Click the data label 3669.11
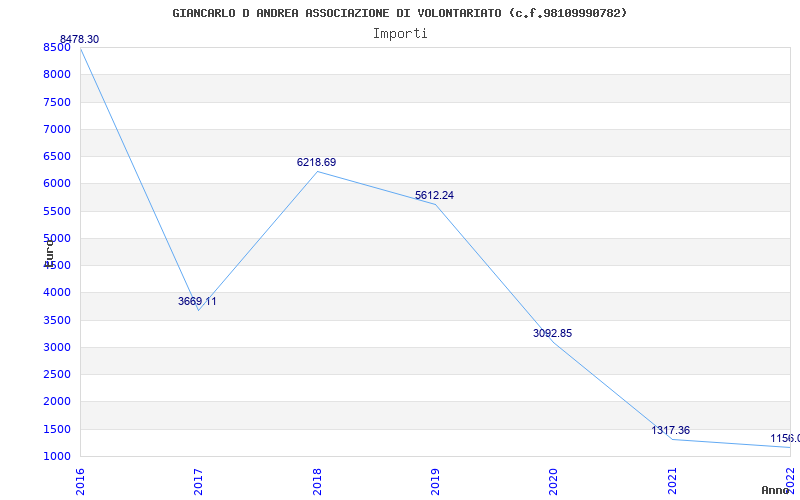Screen dimensions: 800x500 pos(197,302)
